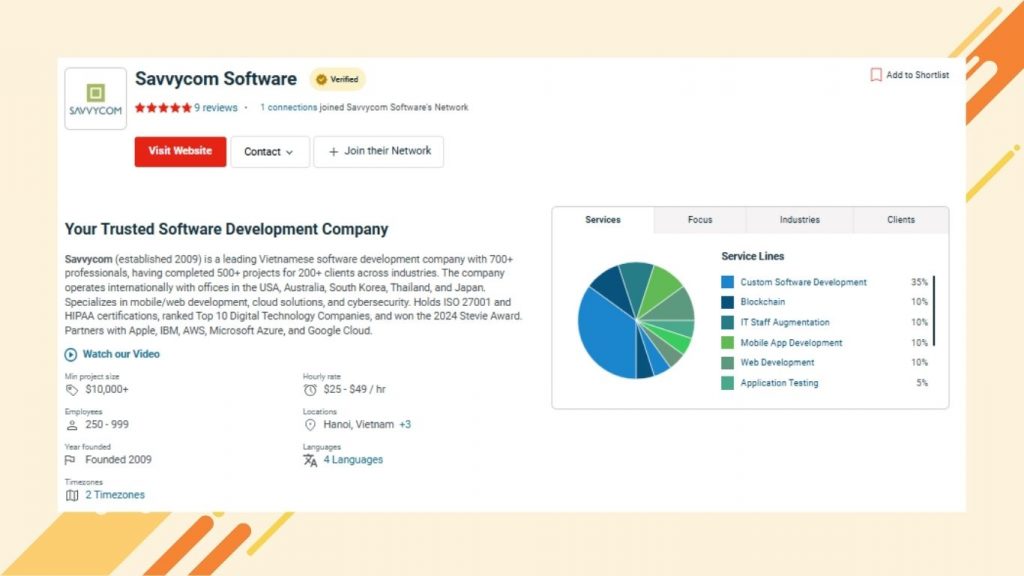Image resolution: width=1024 pixels, height=576 pixels.
Task: Click the person icon under Employees
Action: point(71,424)
